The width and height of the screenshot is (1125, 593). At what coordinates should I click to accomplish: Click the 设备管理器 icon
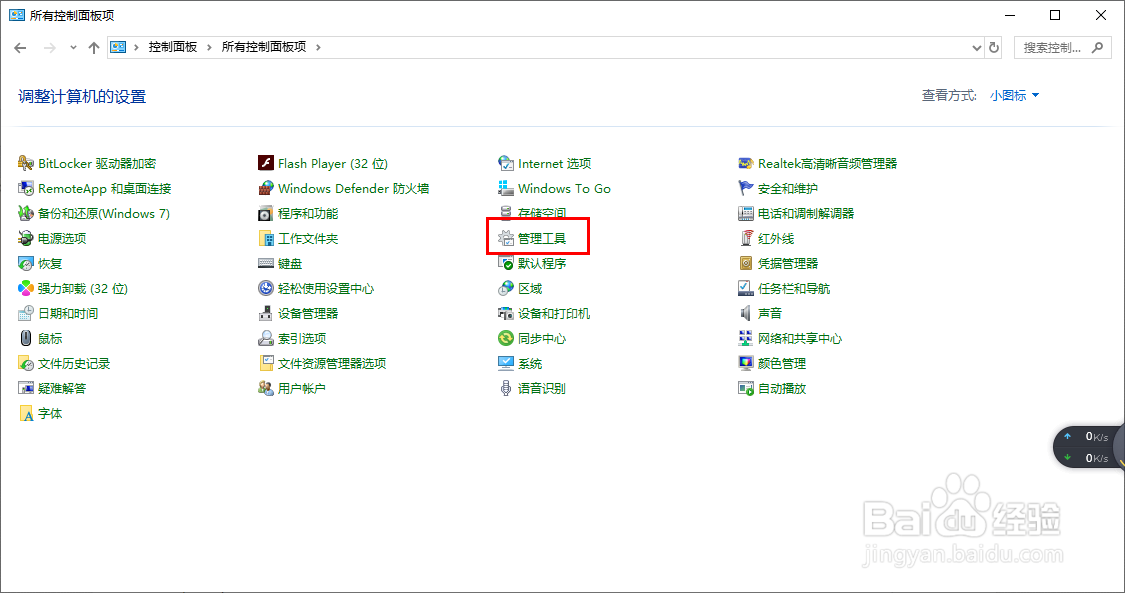pyautogui.click(x=265, y=313)
